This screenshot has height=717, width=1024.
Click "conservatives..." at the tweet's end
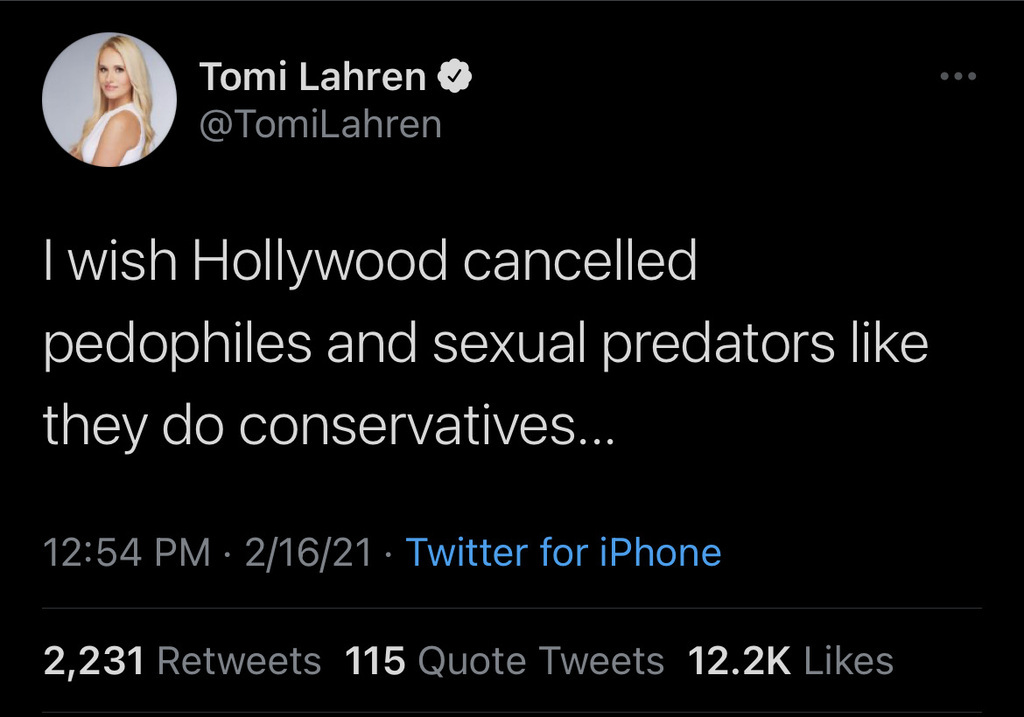(422, 428)
